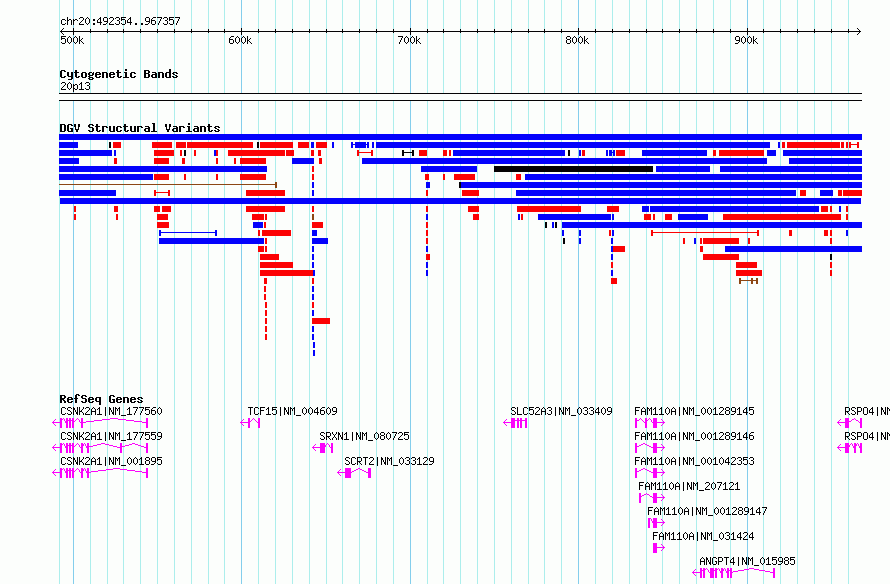Click the TCF15|NM_004609 gene label
890x584 pixels.
click(292, 411)
